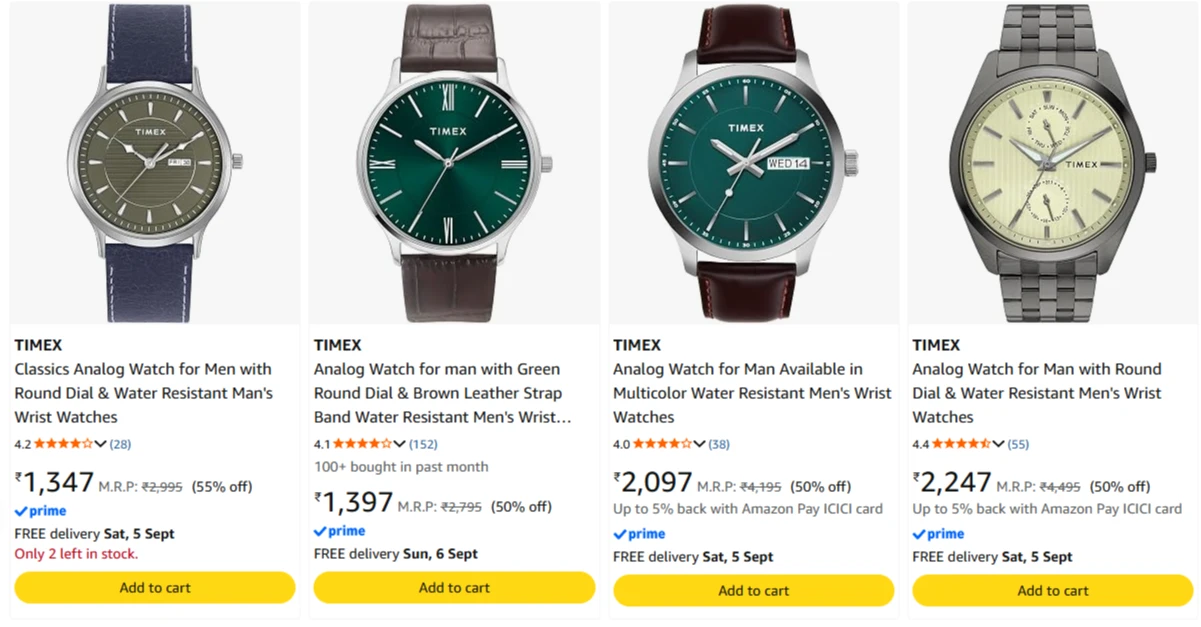Add the ₹1,397 Timex watch to cart
Image resolution: width=1201 pixels, height=627 pixels.
point(454,588)
